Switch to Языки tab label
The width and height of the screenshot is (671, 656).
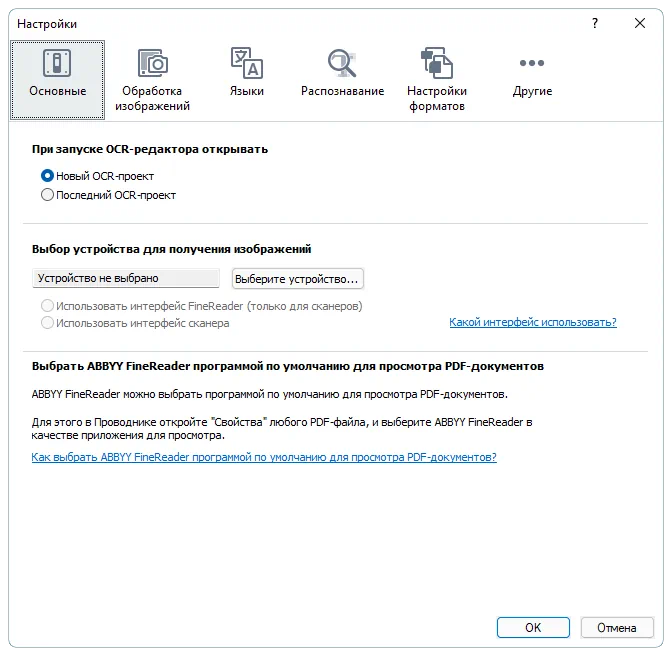[247, 91]
